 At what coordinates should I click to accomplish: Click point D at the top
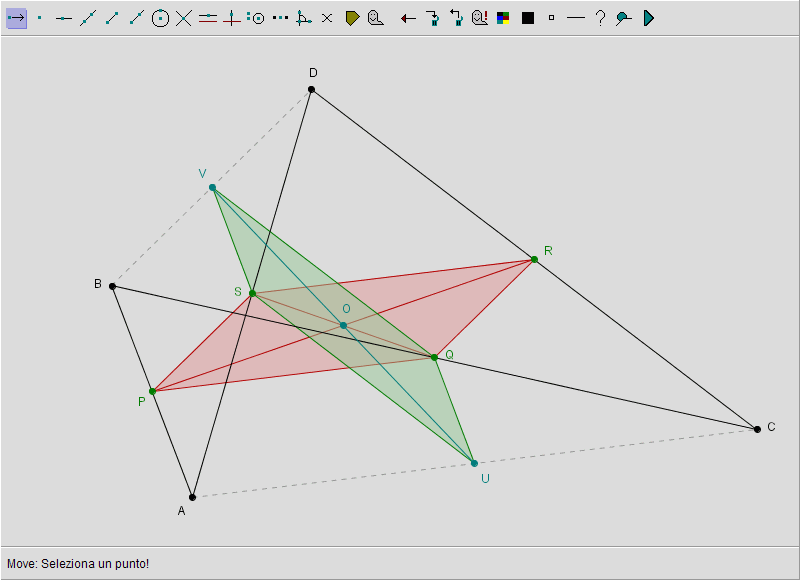tap(311, 90)
